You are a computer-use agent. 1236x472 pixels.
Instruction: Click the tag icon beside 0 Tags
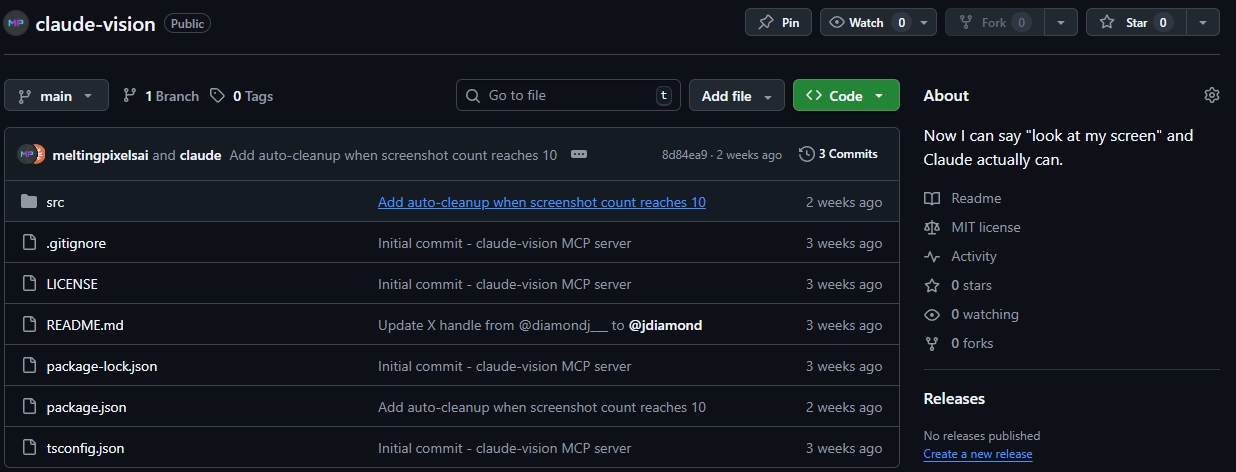(x=218, y=96)
